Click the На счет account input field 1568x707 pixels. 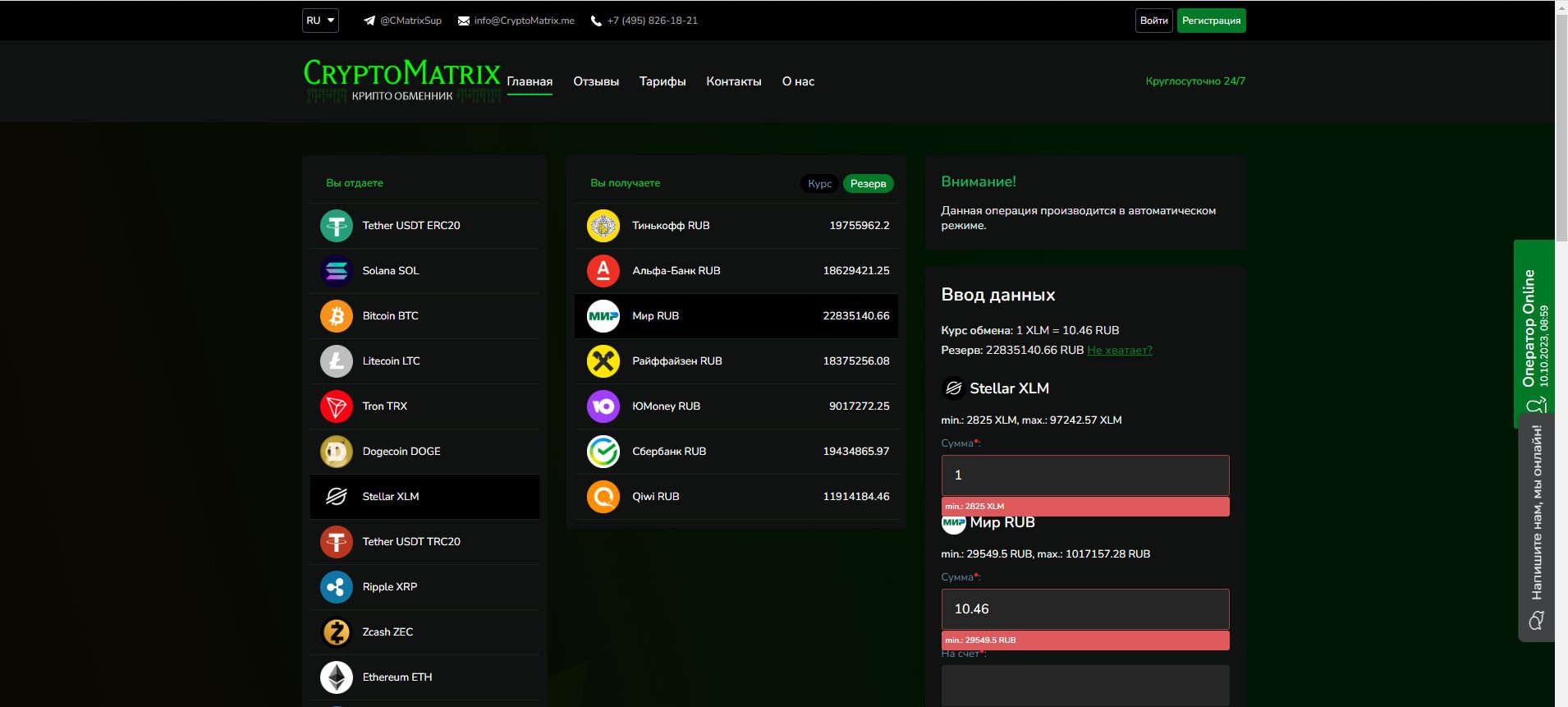pos(1085,685)
